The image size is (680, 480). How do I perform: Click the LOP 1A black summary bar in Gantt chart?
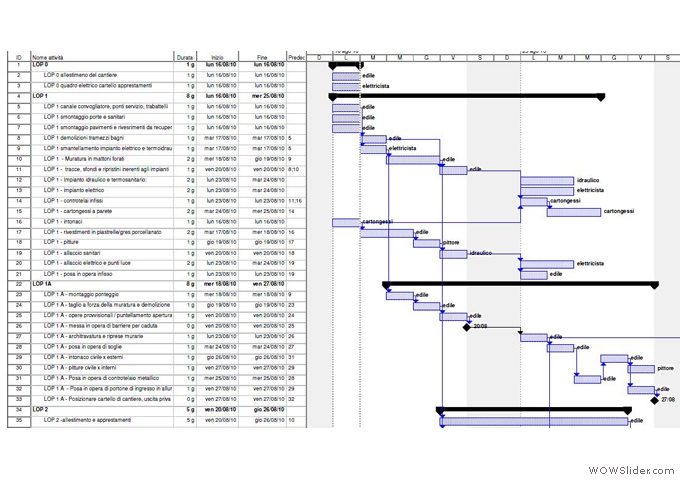pyautogui.click(x=520, y=284)
